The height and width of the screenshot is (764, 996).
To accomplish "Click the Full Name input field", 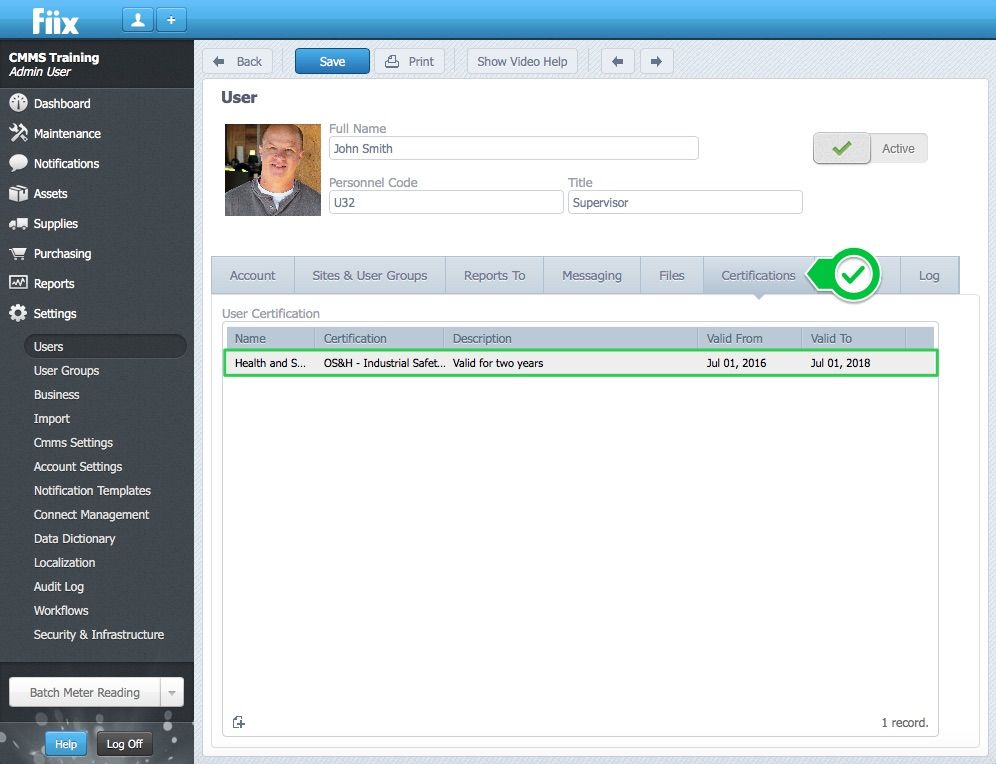I will 514,149.
